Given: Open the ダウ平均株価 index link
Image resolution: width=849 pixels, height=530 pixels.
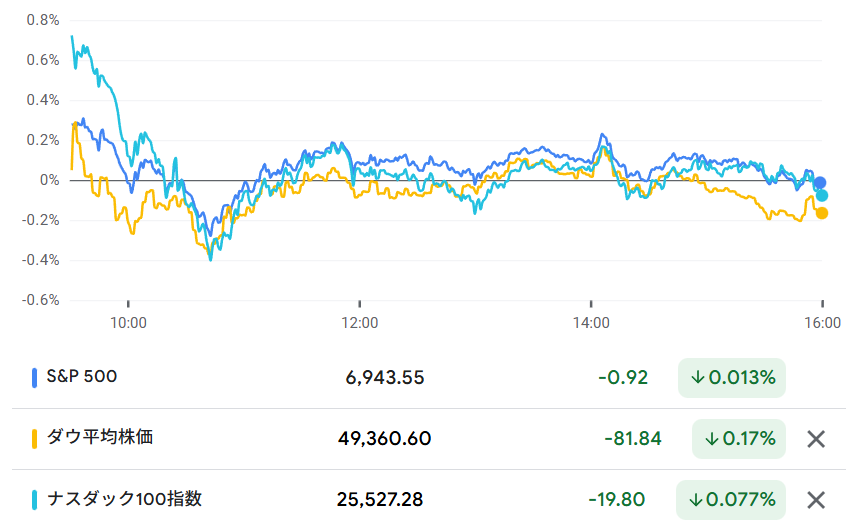Looking at the screenshot, I should click(99, 437).
